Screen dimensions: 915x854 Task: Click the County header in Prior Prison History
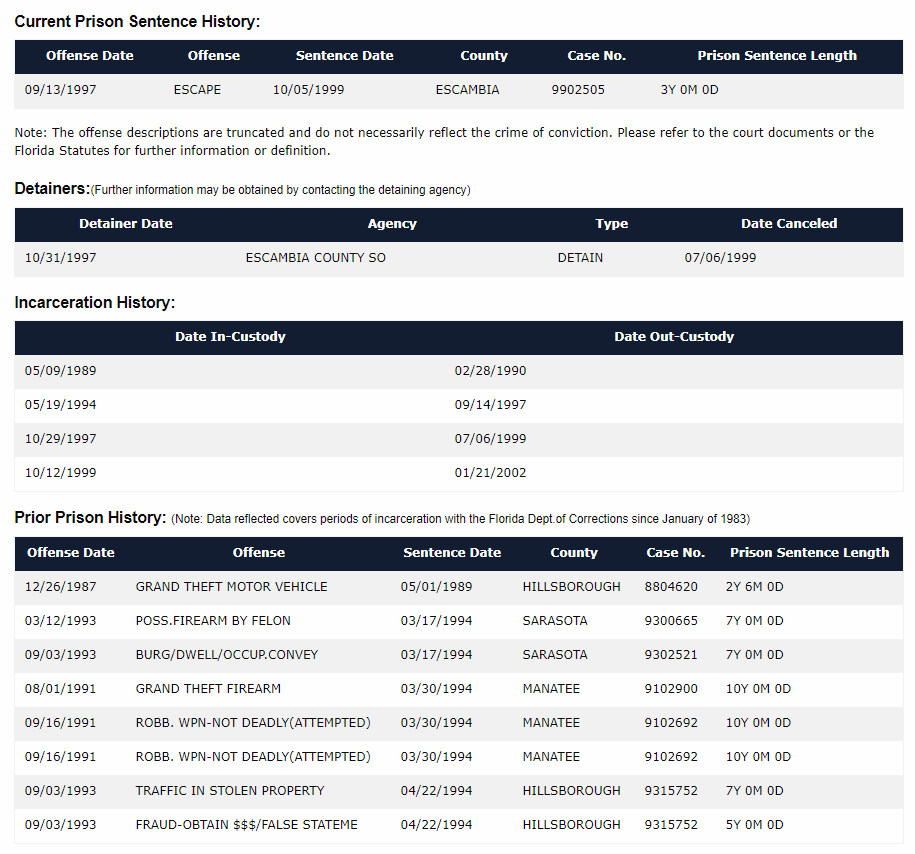click(574, 553)
